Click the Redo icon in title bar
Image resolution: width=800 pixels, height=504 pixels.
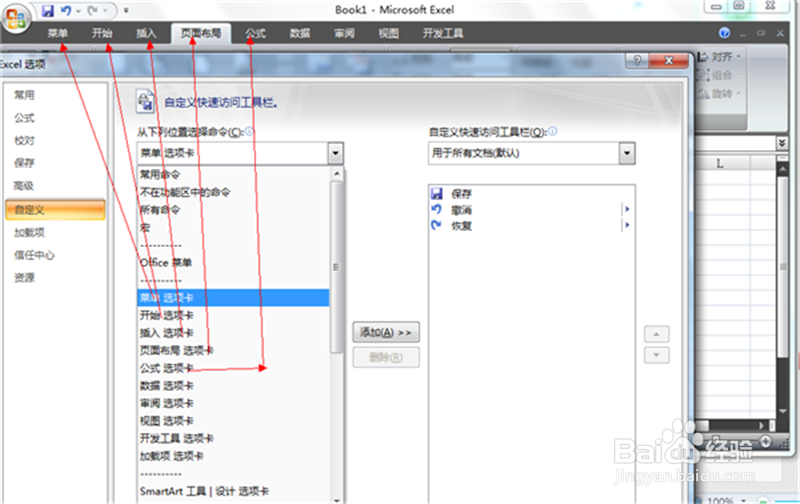tap(93, 10)
